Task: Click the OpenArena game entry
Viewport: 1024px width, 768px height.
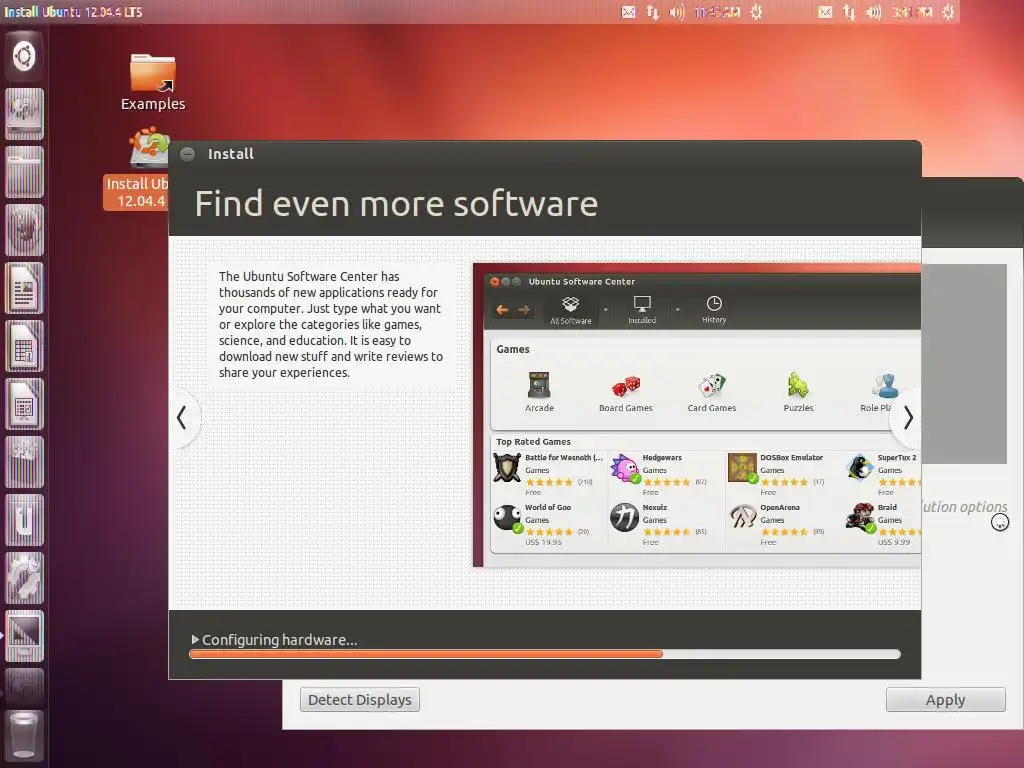Action: 777,524
